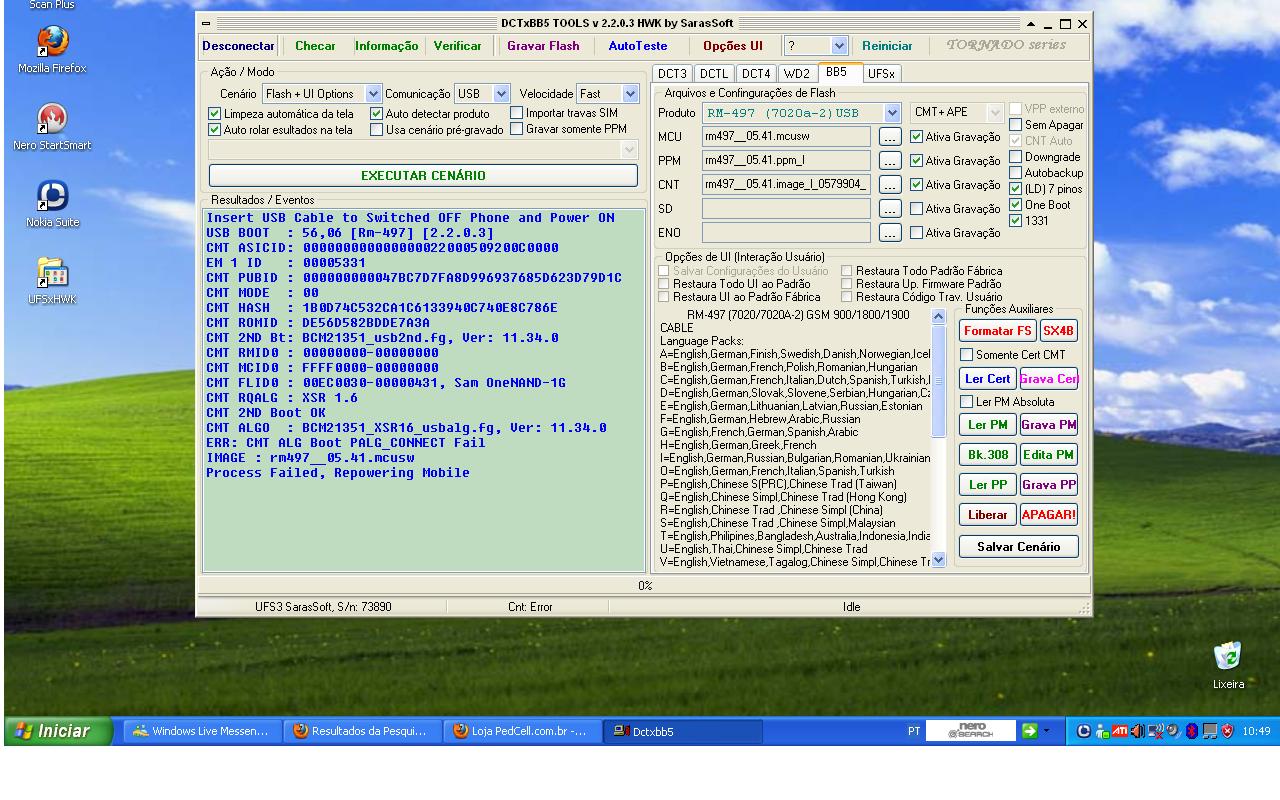Switch to the DCTL tab

(714, 73)
